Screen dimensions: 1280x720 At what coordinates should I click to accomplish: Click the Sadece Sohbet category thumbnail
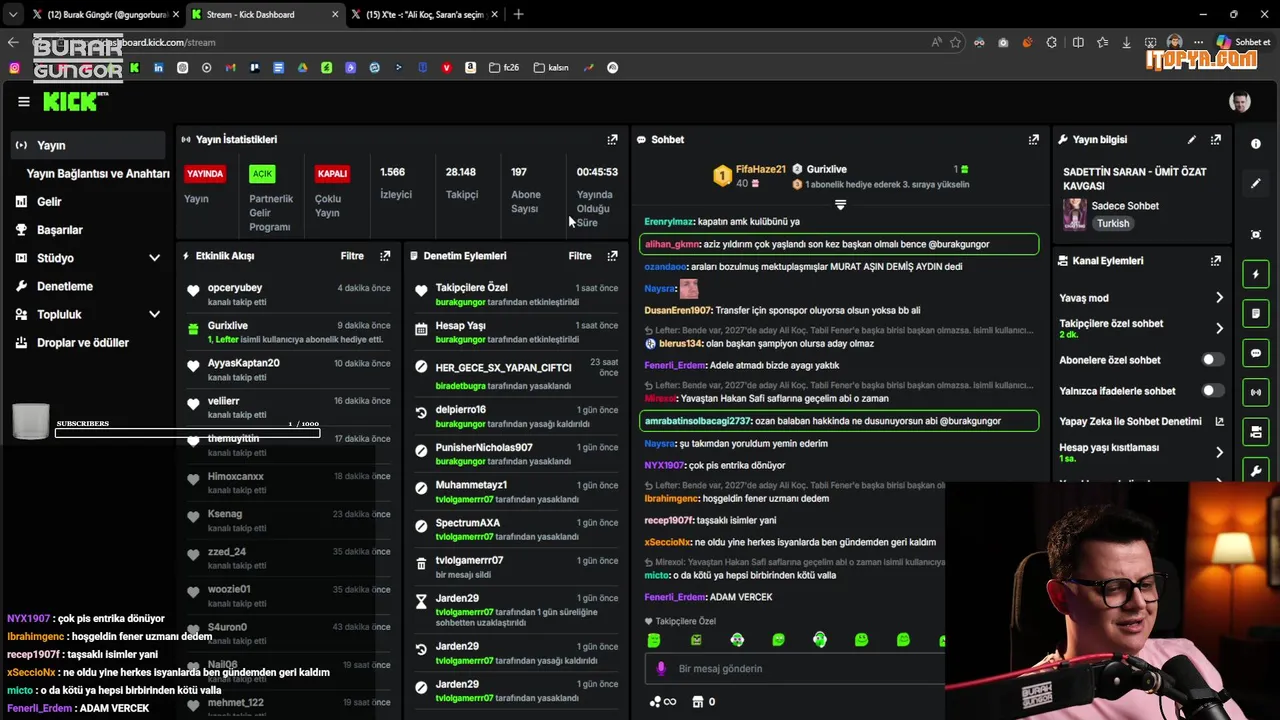click(x=1074, y=214)
